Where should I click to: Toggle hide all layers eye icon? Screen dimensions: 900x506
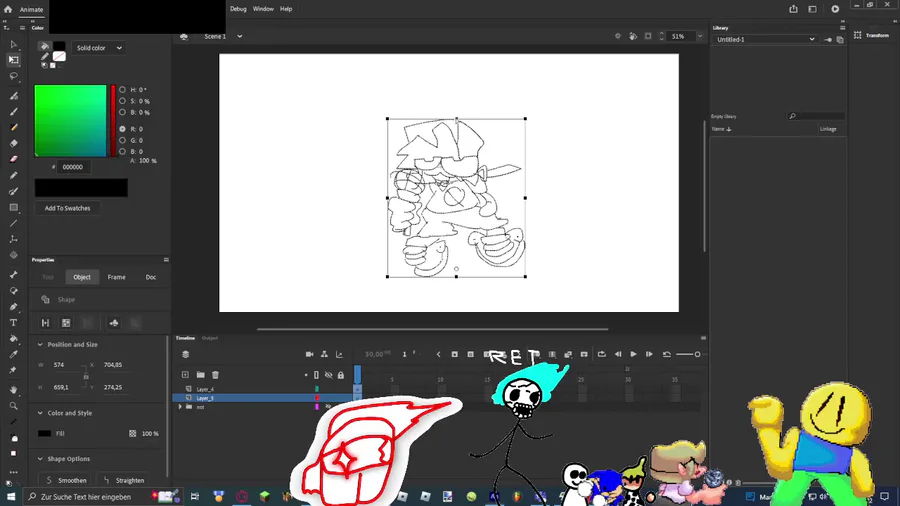coord(328,375)
